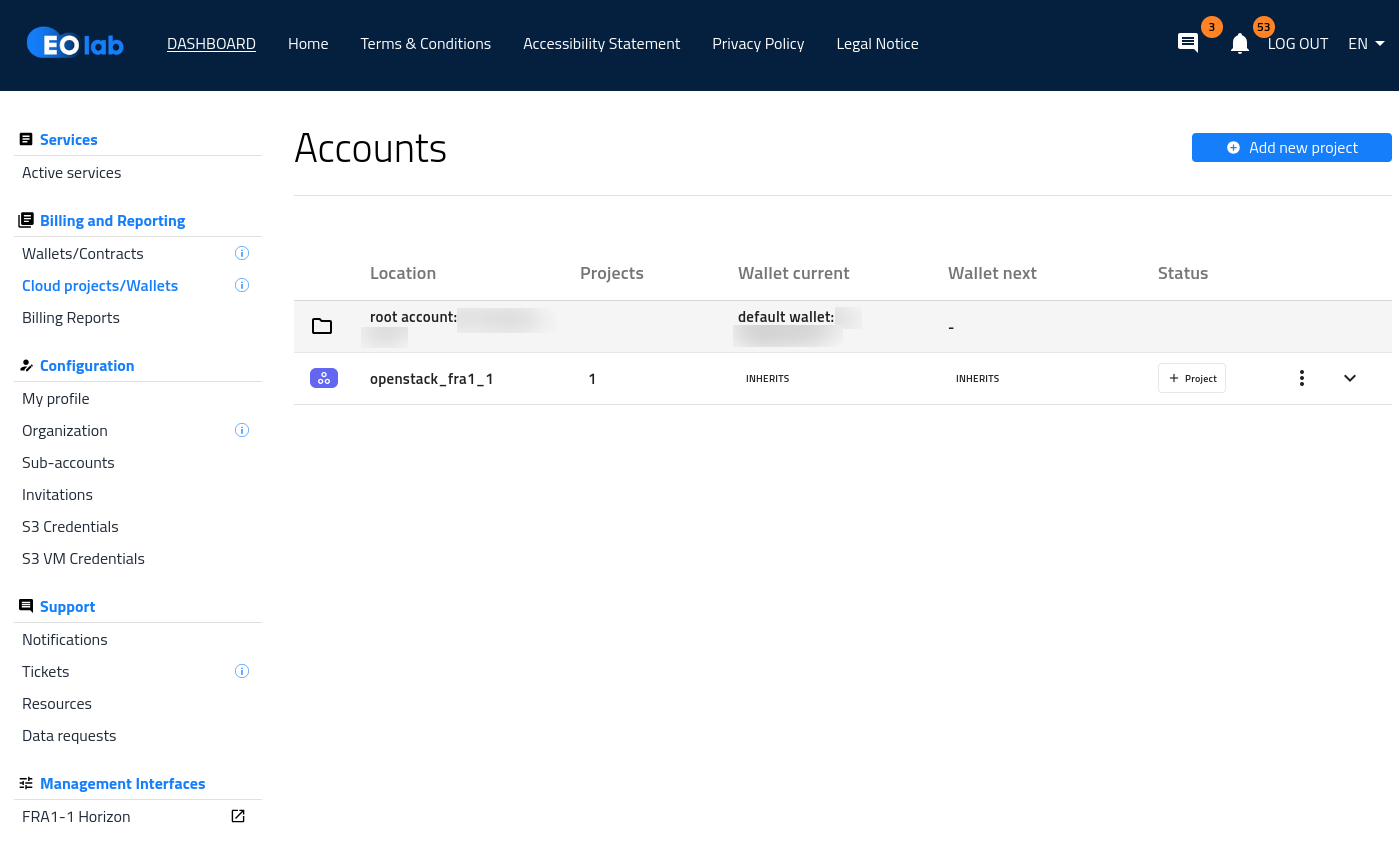This screenshot has width=1399, height=853.
Task: Click the external link icon for FRA1-1 Horizon
Action: click(238, 817)
